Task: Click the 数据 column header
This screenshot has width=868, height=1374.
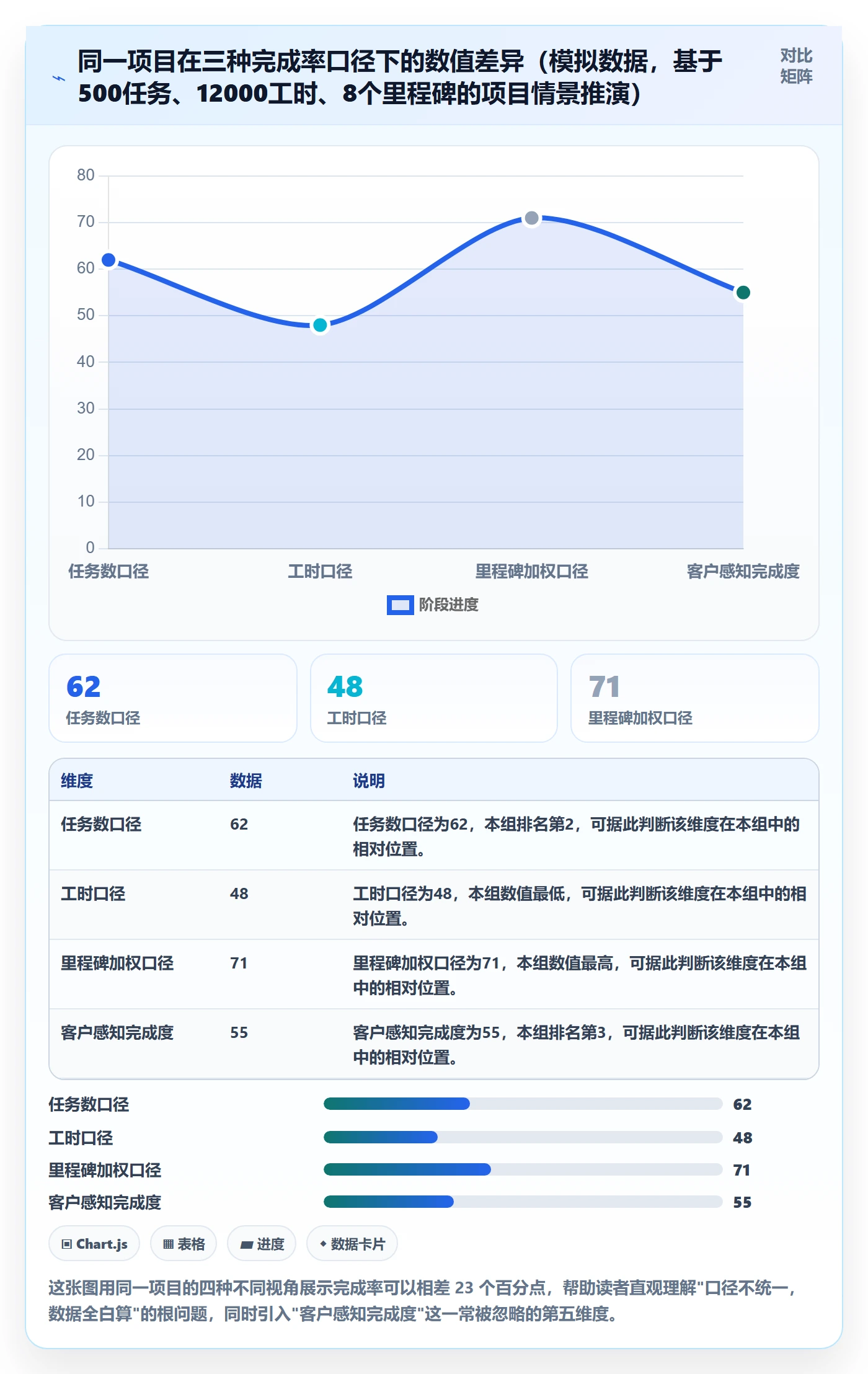Action: click(x=246, y=781)
